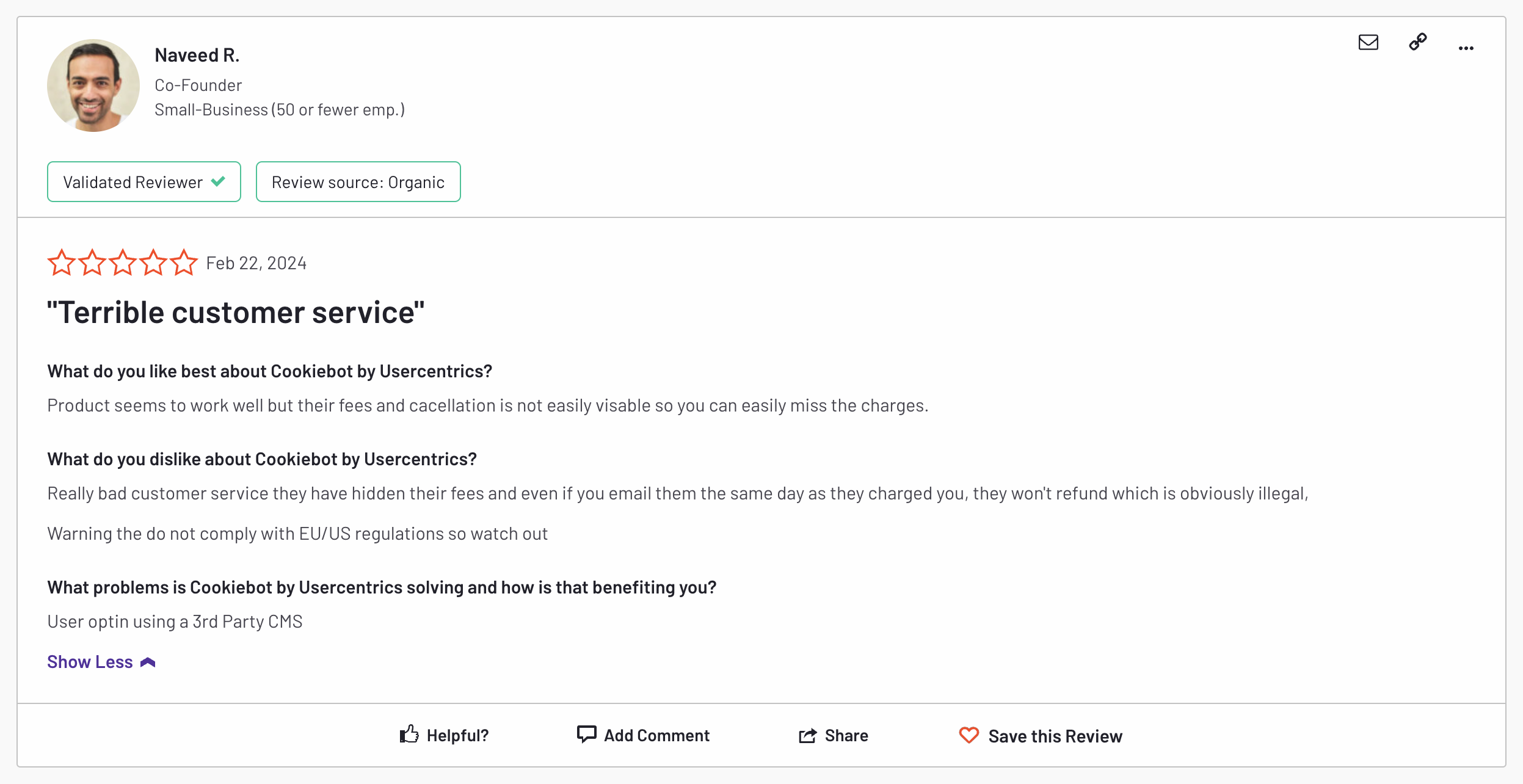Click the Show Less link
Screen dimensions: 1523x784
pos(90,661)
